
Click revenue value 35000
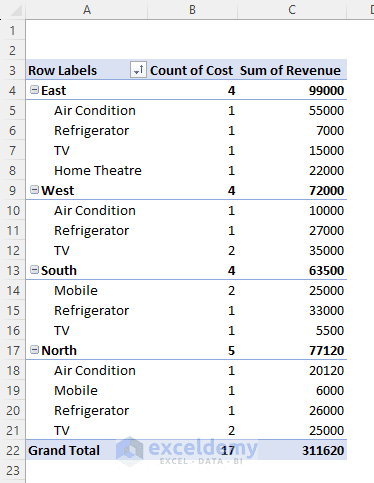(x=326, y=250)
